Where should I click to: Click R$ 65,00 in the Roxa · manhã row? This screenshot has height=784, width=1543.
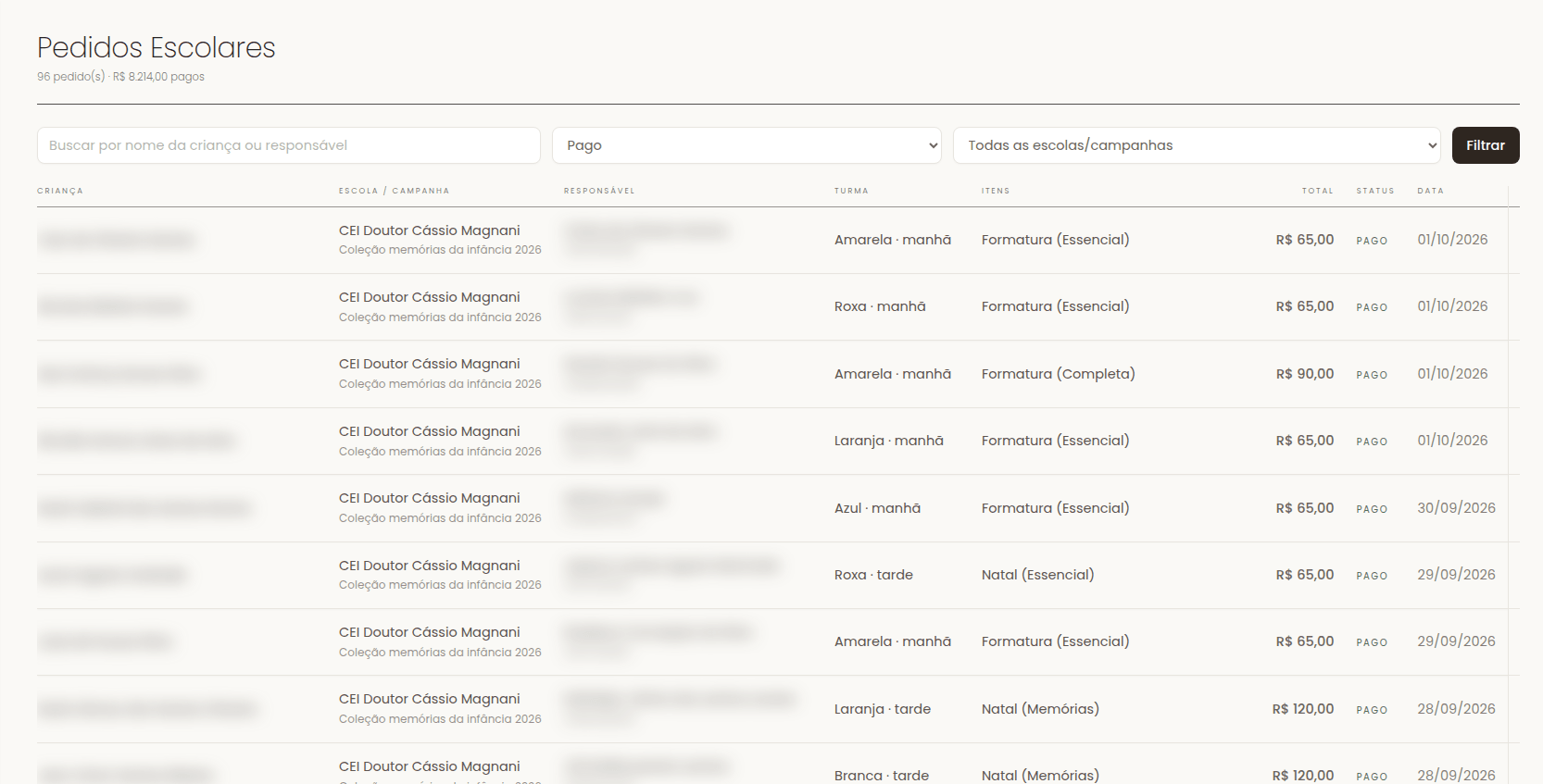coord(1305,306)
